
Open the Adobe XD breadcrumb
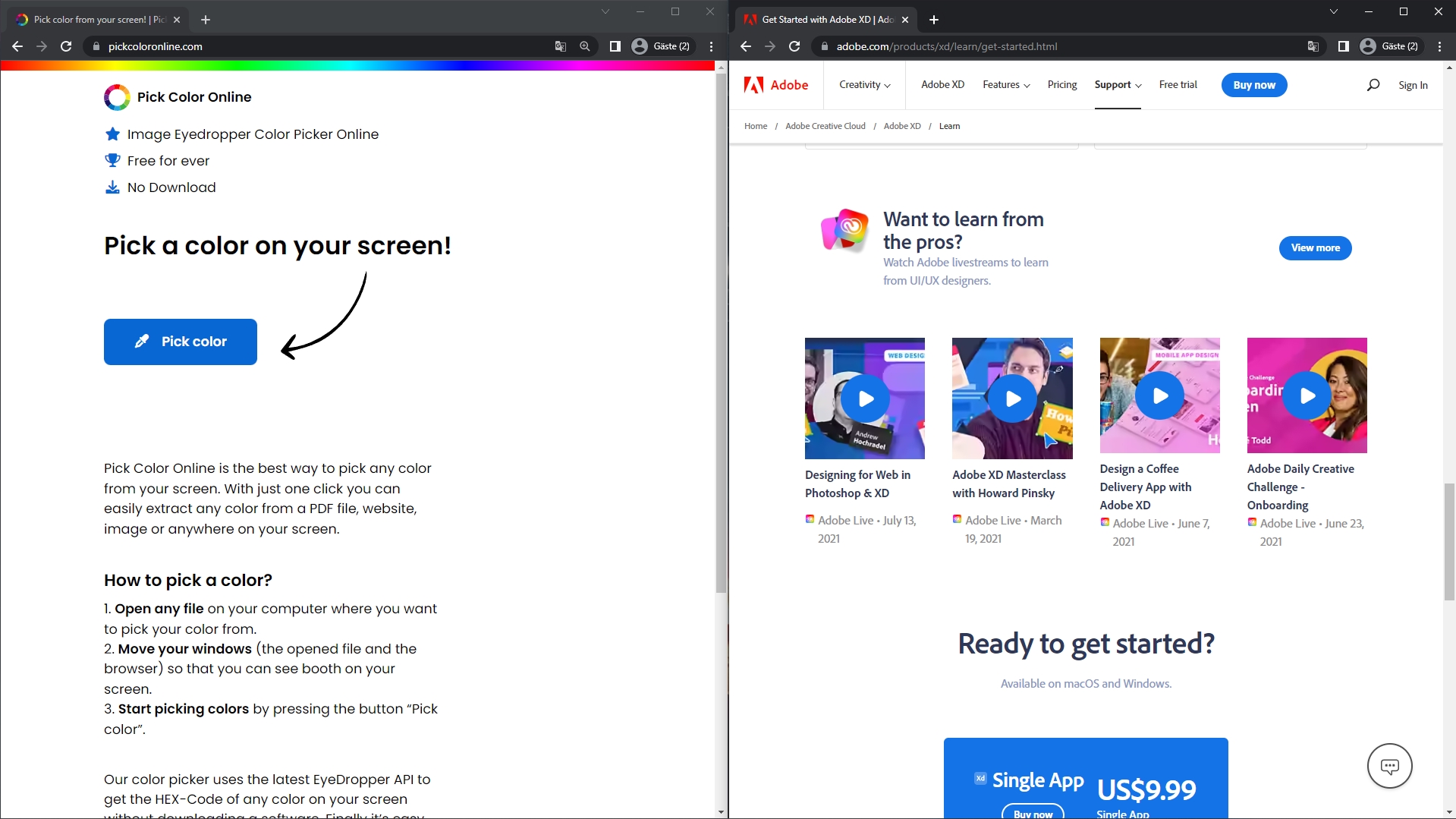902,126
